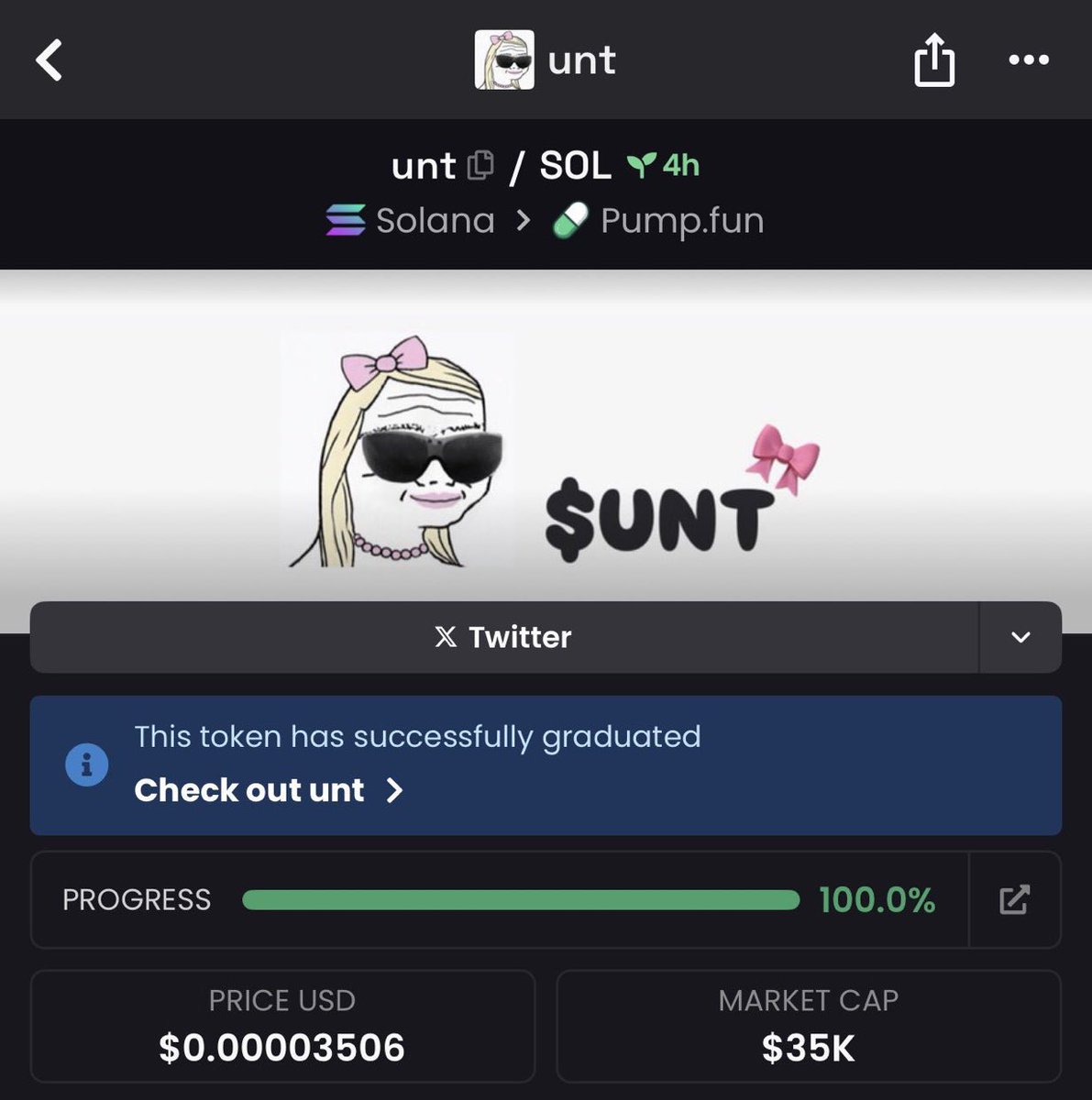Tap the Price USD value box
This screenshot has width=1092, height=1100.
click(x=282, y=1027)
